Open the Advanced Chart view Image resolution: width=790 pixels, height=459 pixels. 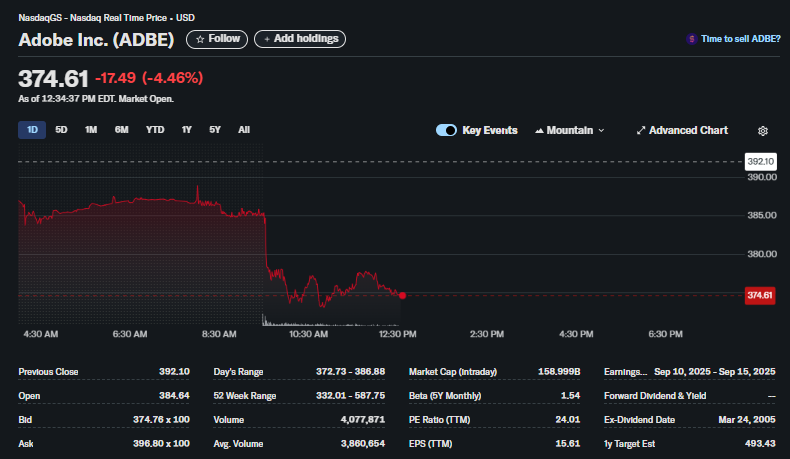(x=682, y=130)
